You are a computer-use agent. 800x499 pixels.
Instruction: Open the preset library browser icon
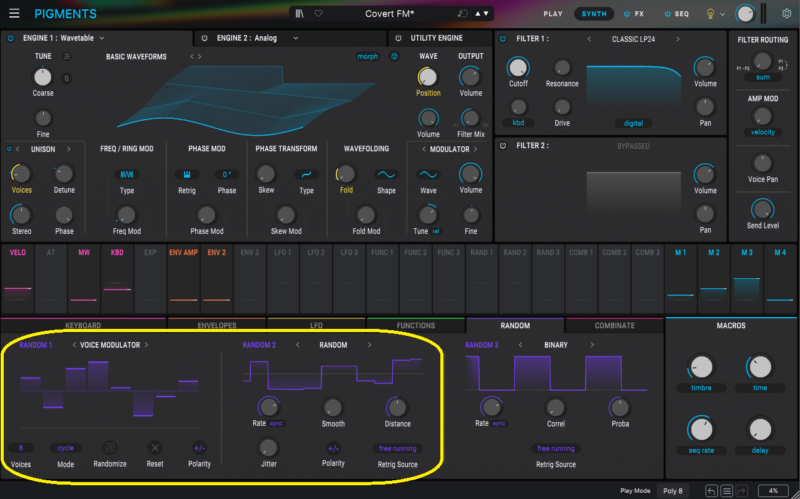click(299, 14)
